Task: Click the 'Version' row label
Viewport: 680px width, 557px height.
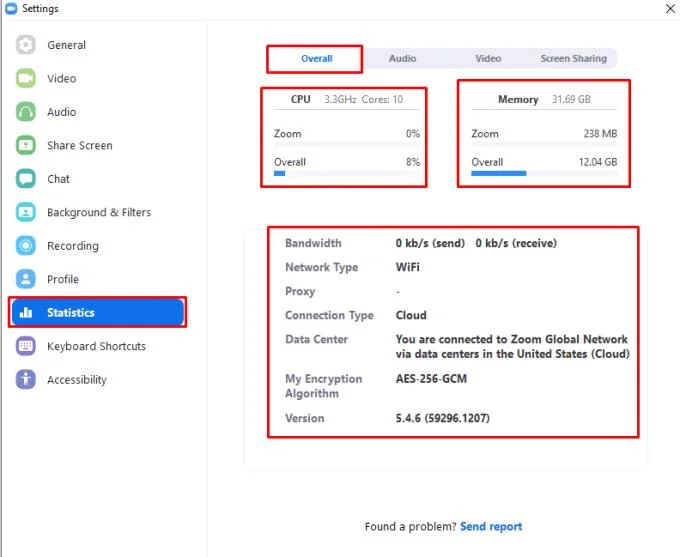Action: click(304, 418)
